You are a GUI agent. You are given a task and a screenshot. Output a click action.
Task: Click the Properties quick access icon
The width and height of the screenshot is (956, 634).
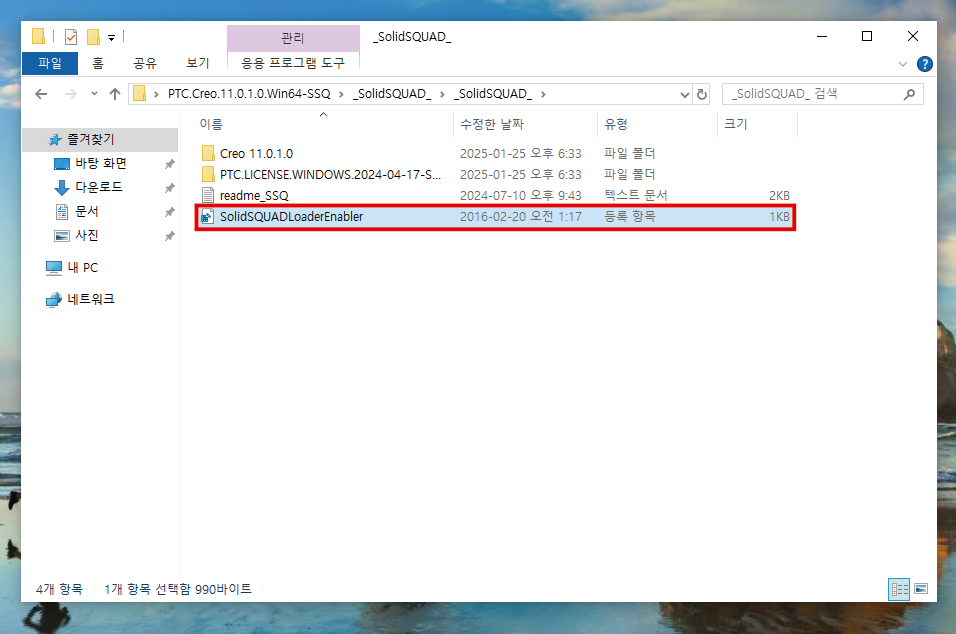71,37
